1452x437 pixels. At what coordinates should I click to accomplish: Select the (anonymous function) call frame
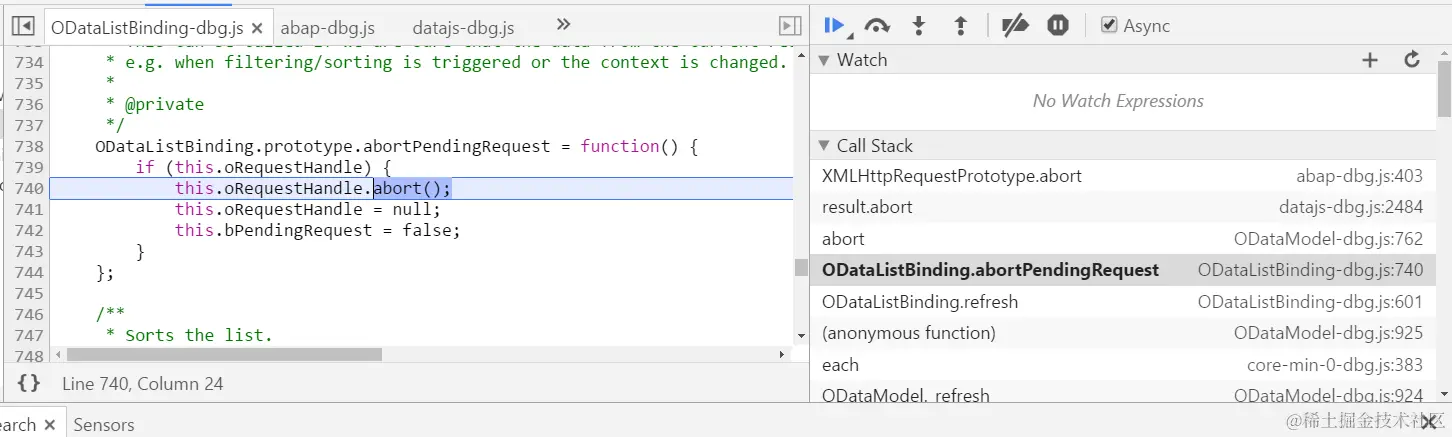click(x=1123, y=333)
